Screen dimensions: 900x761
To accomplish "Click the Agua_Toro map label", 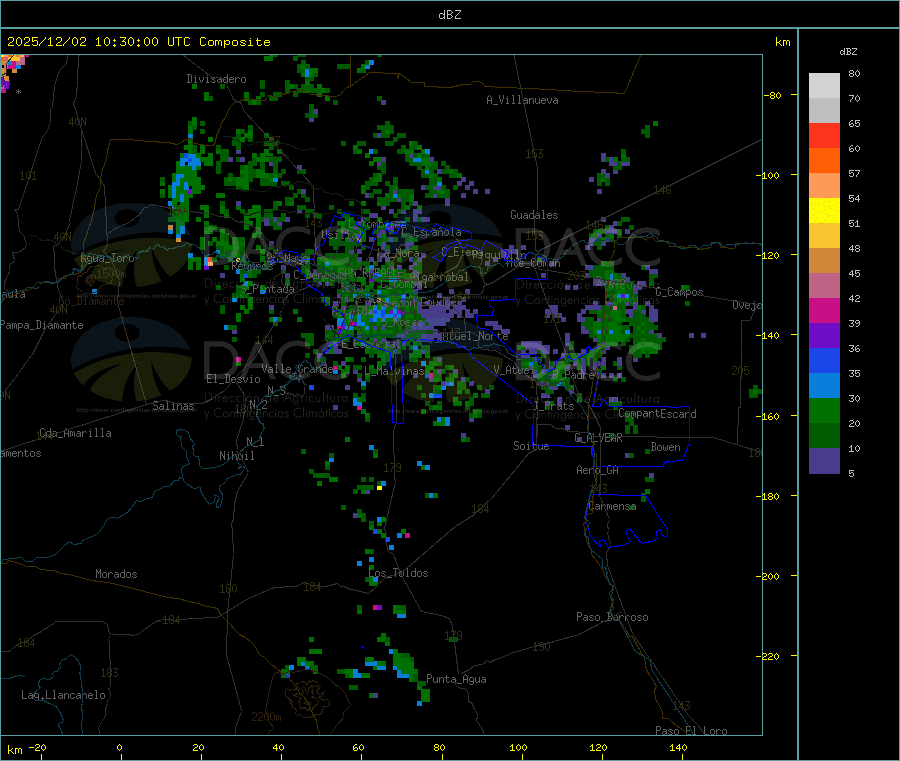I will [107, 258].
